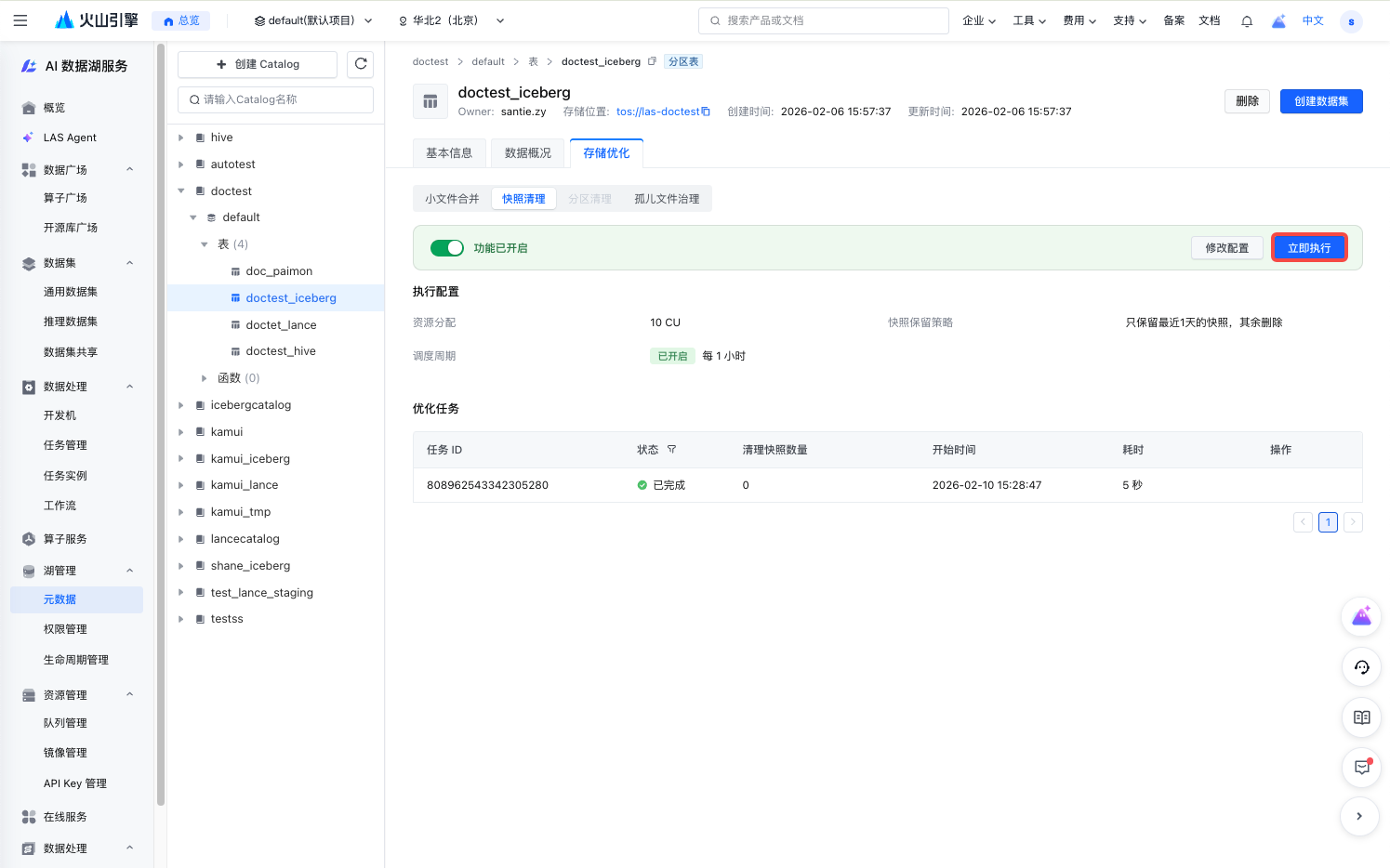Viewport: 1390px width, 868px height.
Task: Open the hamburger menu in top bar
Action: [x=20, y=20]
